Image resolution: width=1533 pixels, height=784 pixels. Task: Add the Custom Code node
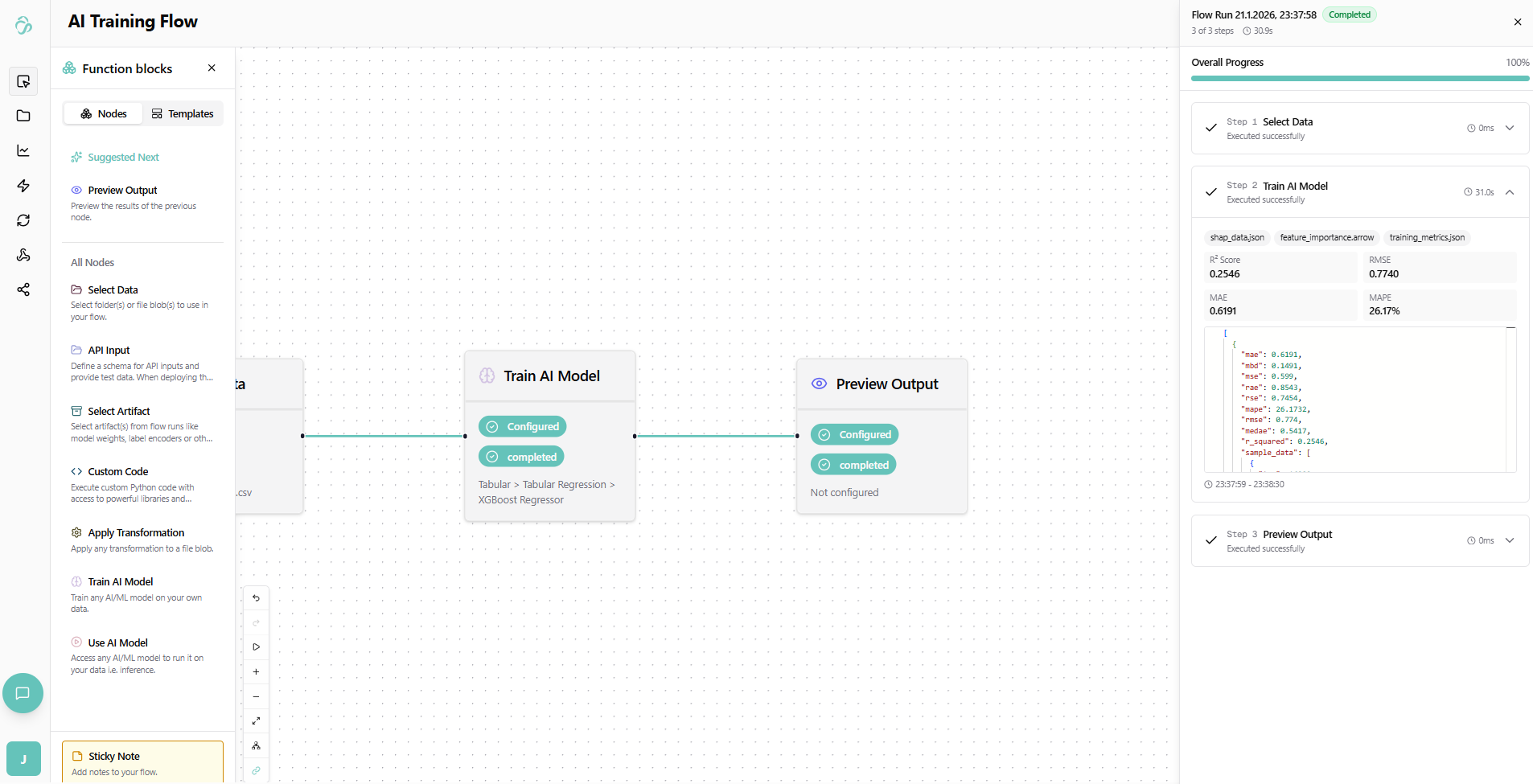pyautogui.click(x=118, y=472)
